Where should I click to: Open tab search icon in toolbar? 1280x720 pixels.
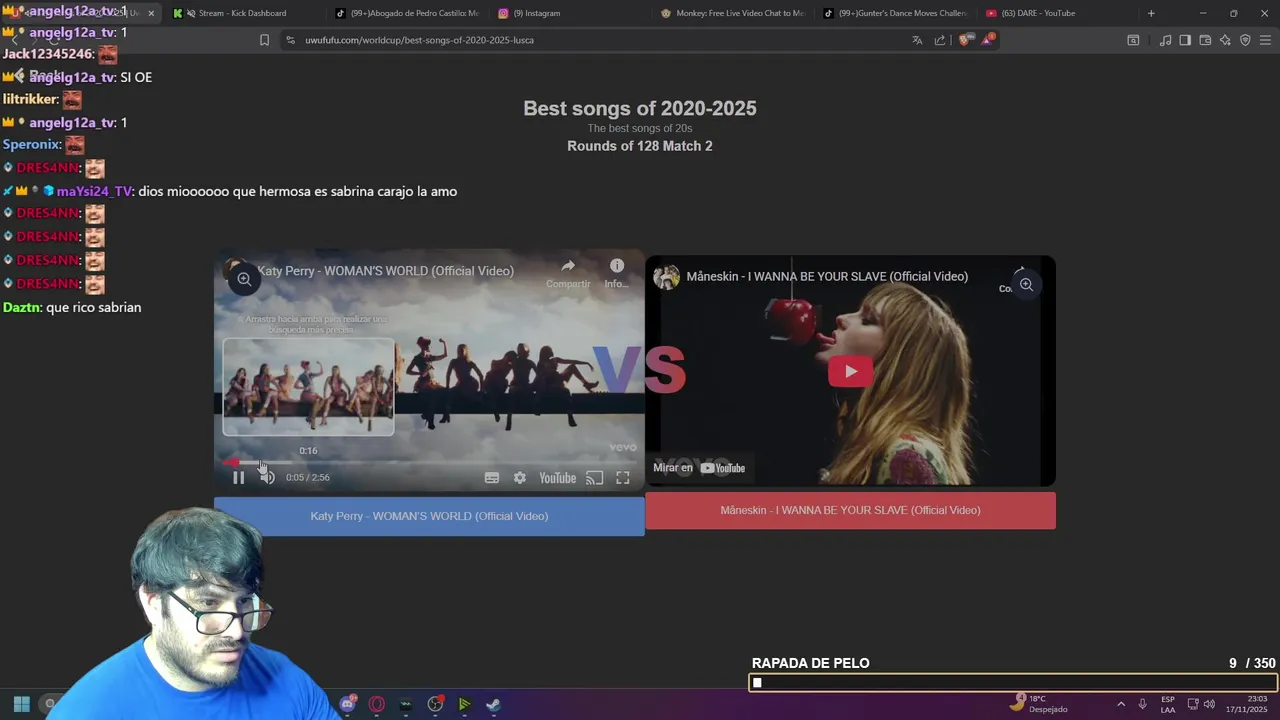point(1133,40)
